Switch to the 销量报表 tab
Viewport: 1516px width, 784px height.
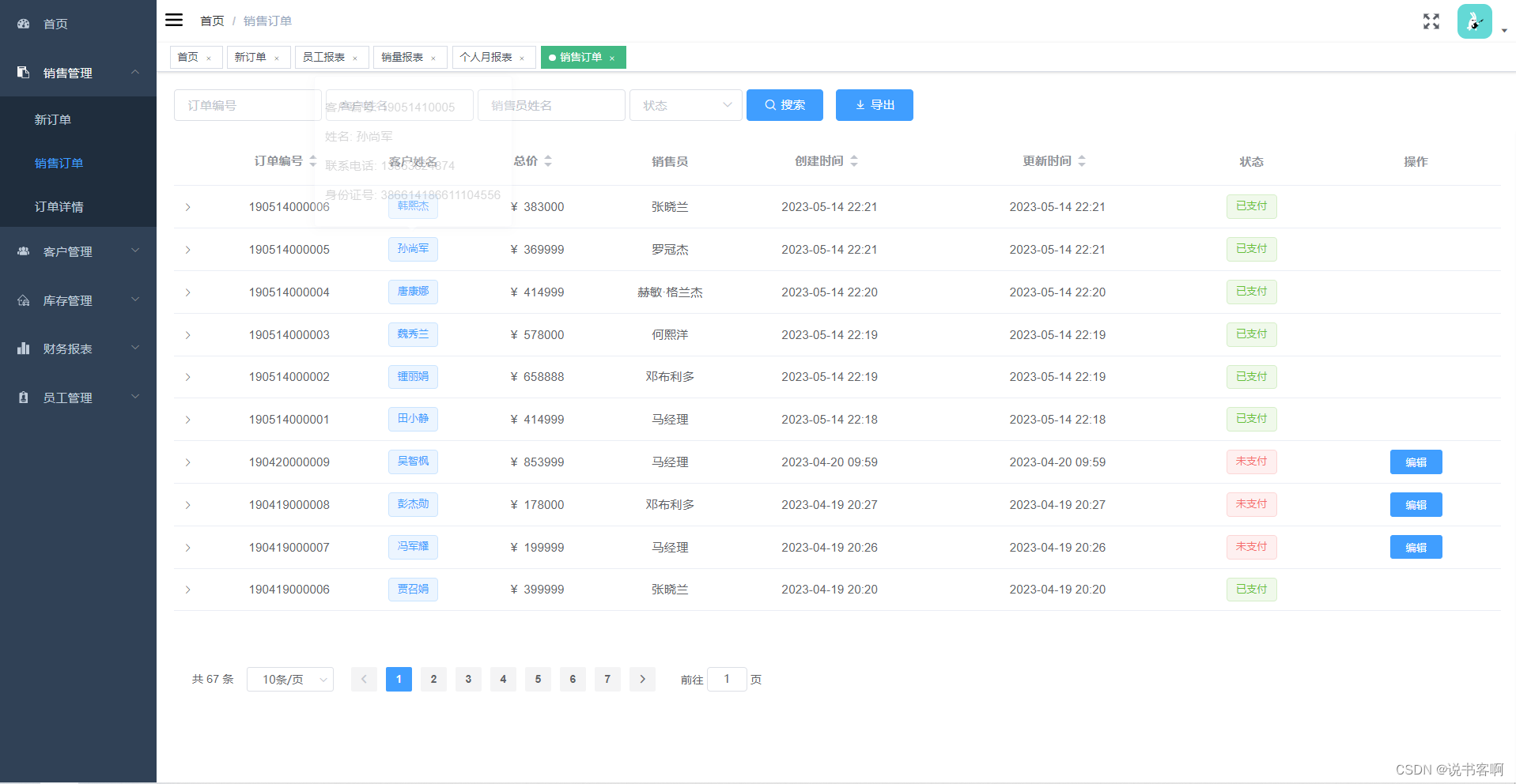(403, 57)
